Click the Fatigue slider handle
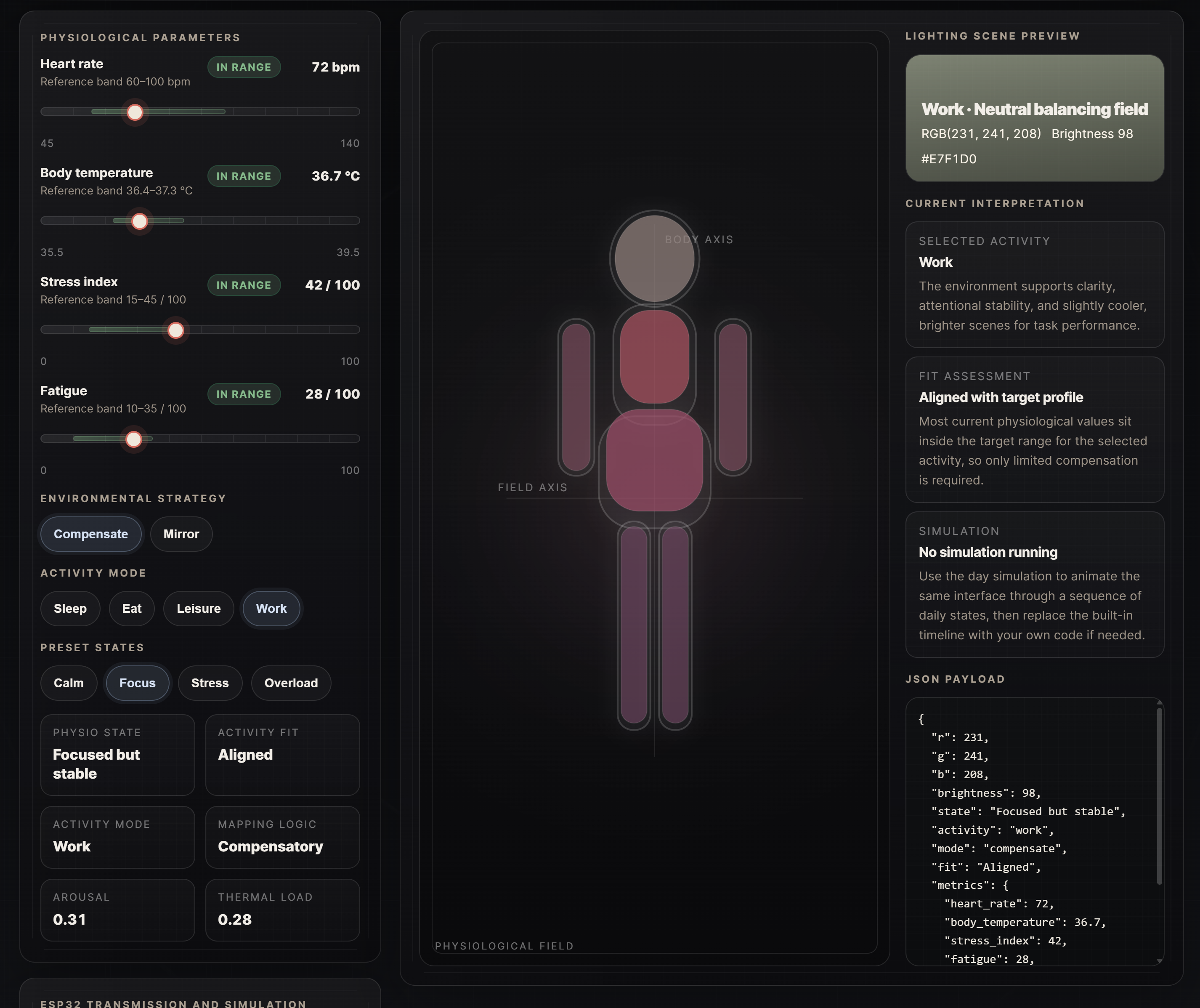The image size is (1200, 1008). pyautogui.click(x=134, y=439)
